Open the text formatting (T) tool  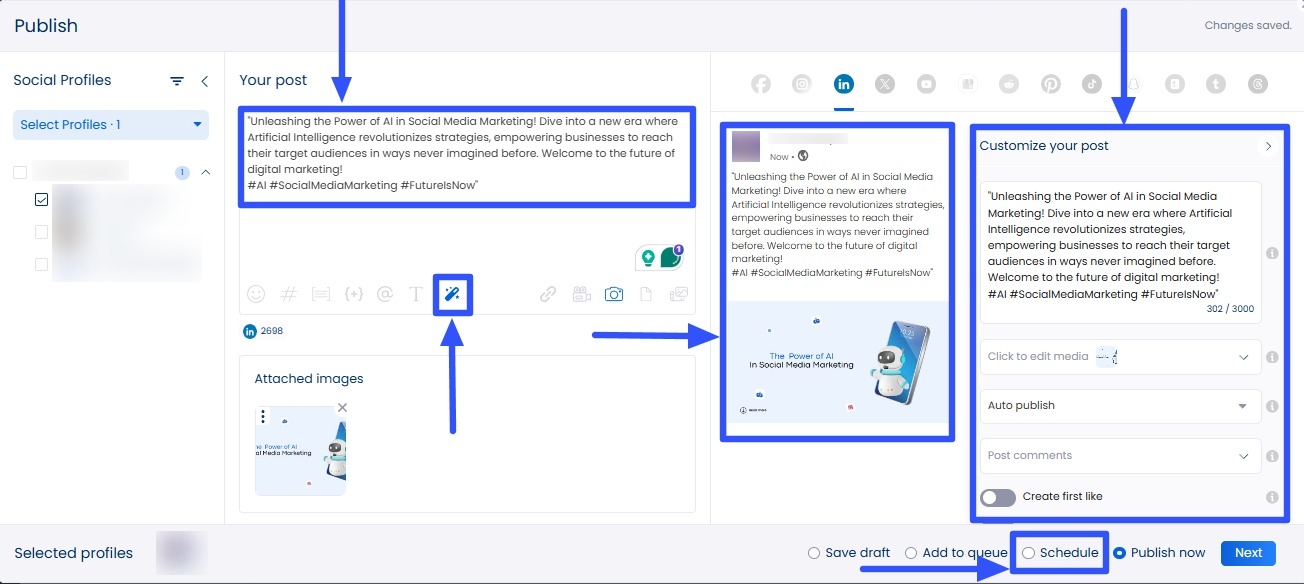pyautogui.click(x=416, y=294)
